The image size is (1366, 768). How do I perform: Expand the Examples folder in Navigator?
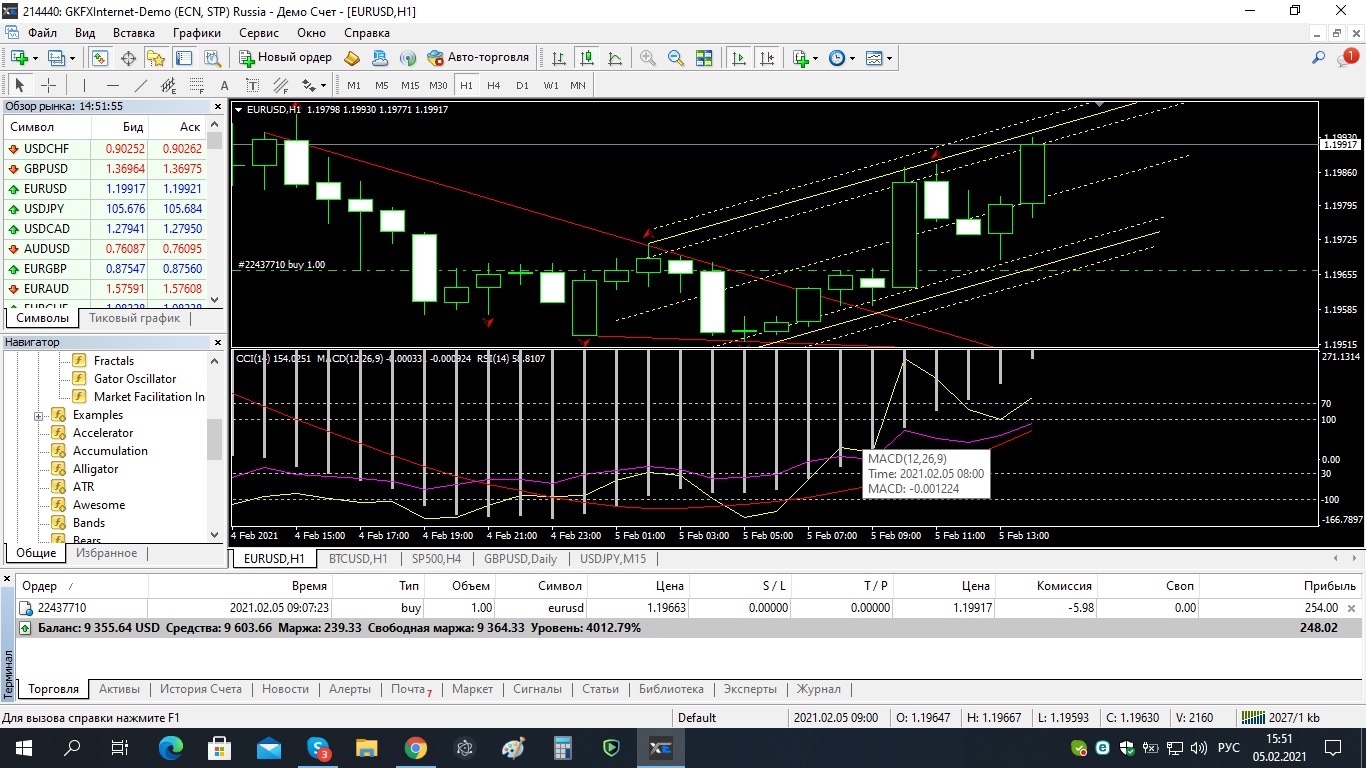[39, 415]
